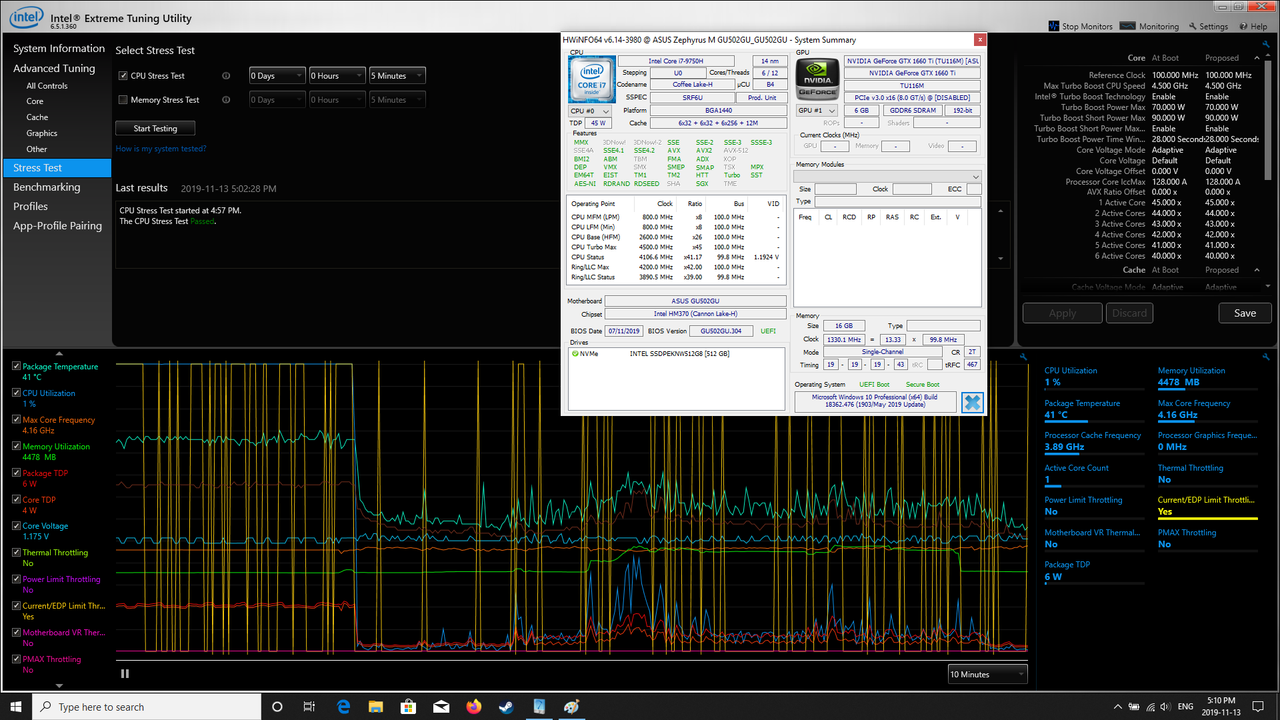Toggle Memory Utilization graph checkbox
Viewport: 1280px width, 720px height.
pyautogui.click(x=16, y=446)
